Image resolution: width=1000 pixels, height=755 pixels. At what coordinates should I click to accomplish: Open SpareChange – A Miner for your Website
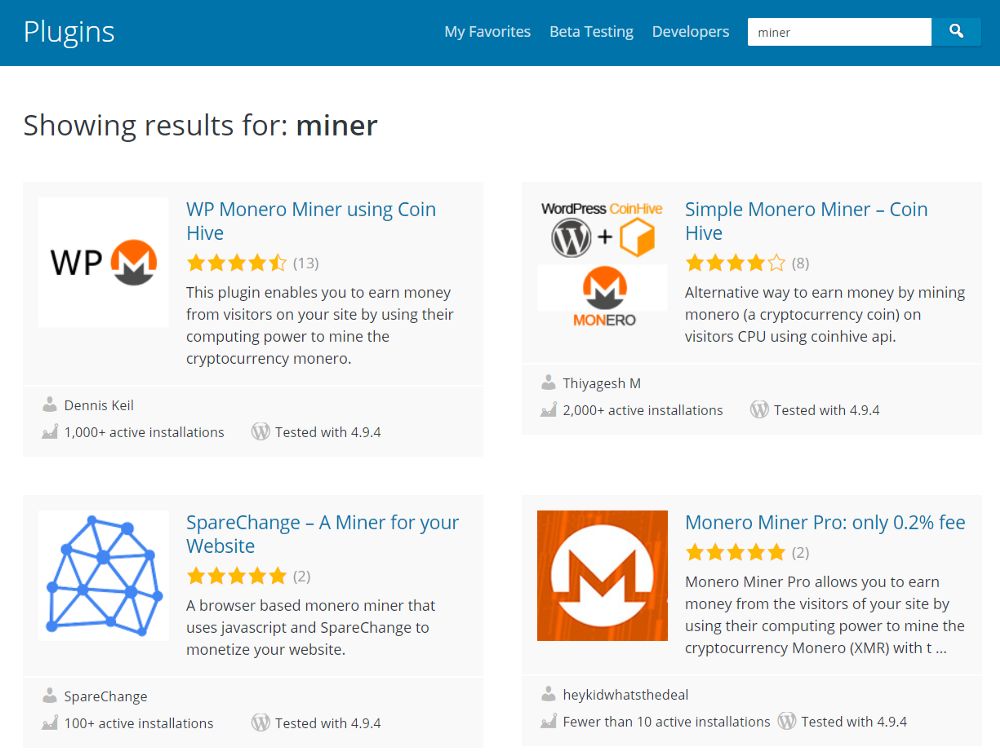[322, 534]
